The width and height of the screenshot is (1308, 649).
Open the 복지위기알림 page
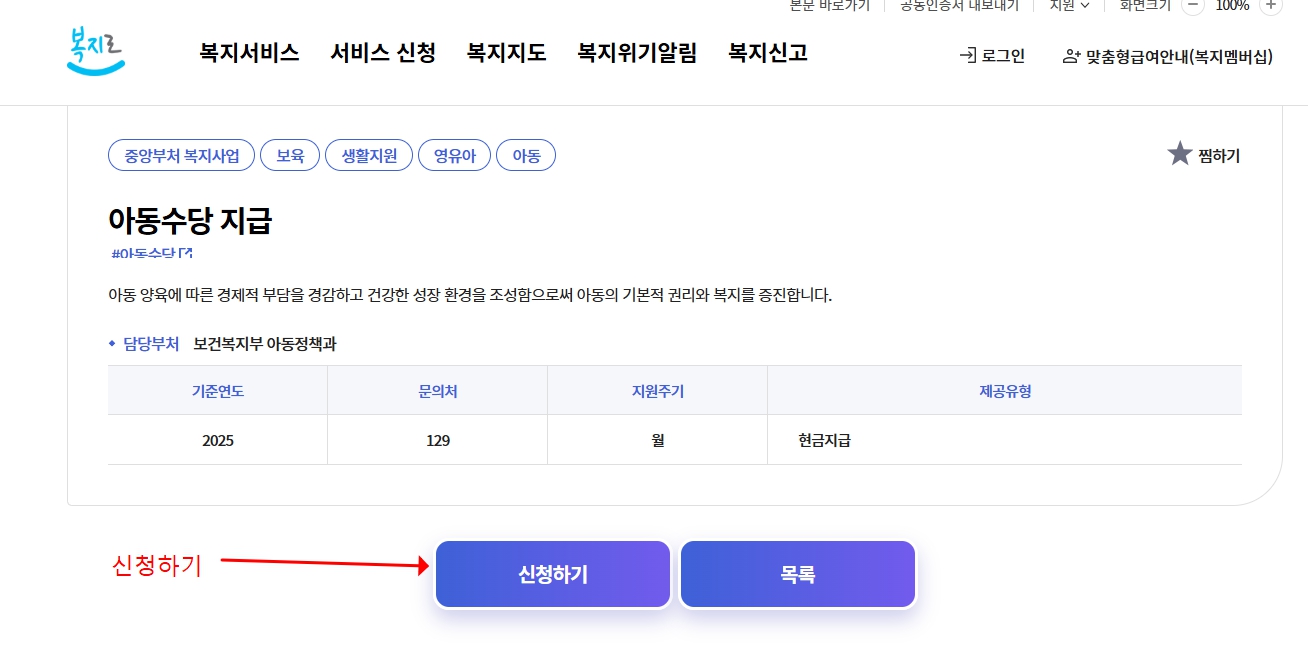coord(637,53)
